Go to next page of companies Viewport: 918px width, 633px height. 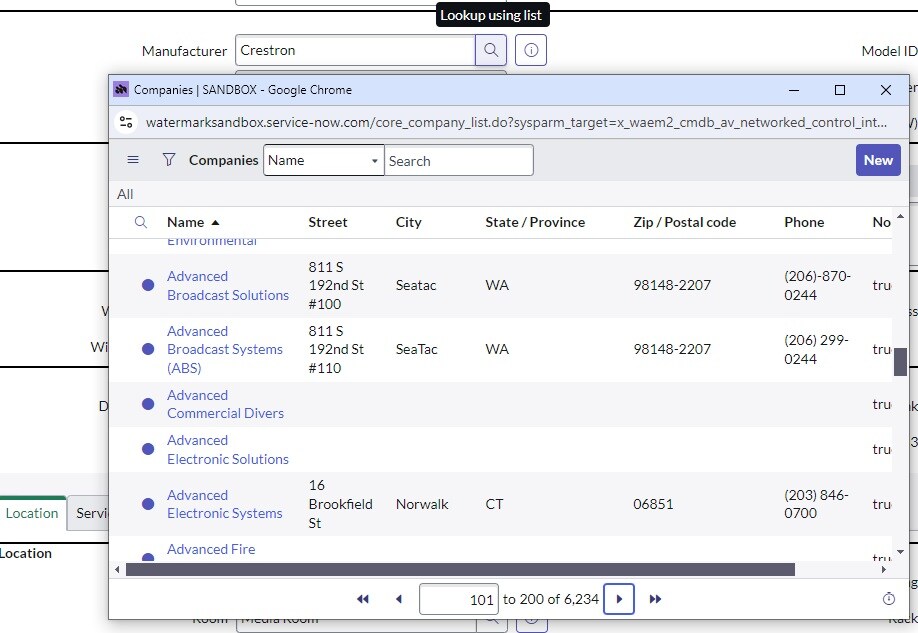[x=619, y=599]
